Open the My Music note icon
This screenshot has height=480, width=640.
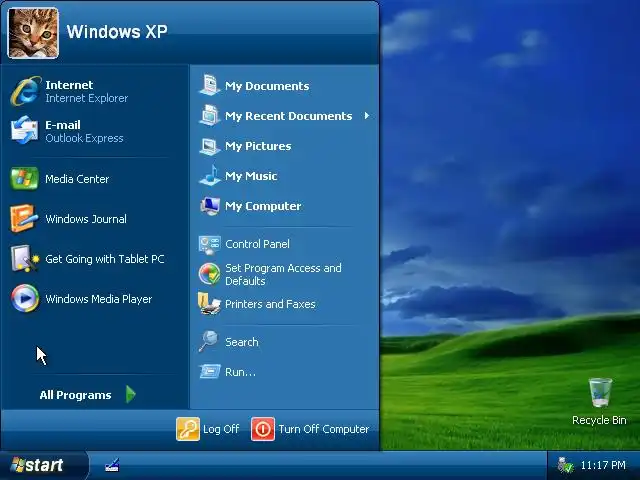click(x=209, y=176)
